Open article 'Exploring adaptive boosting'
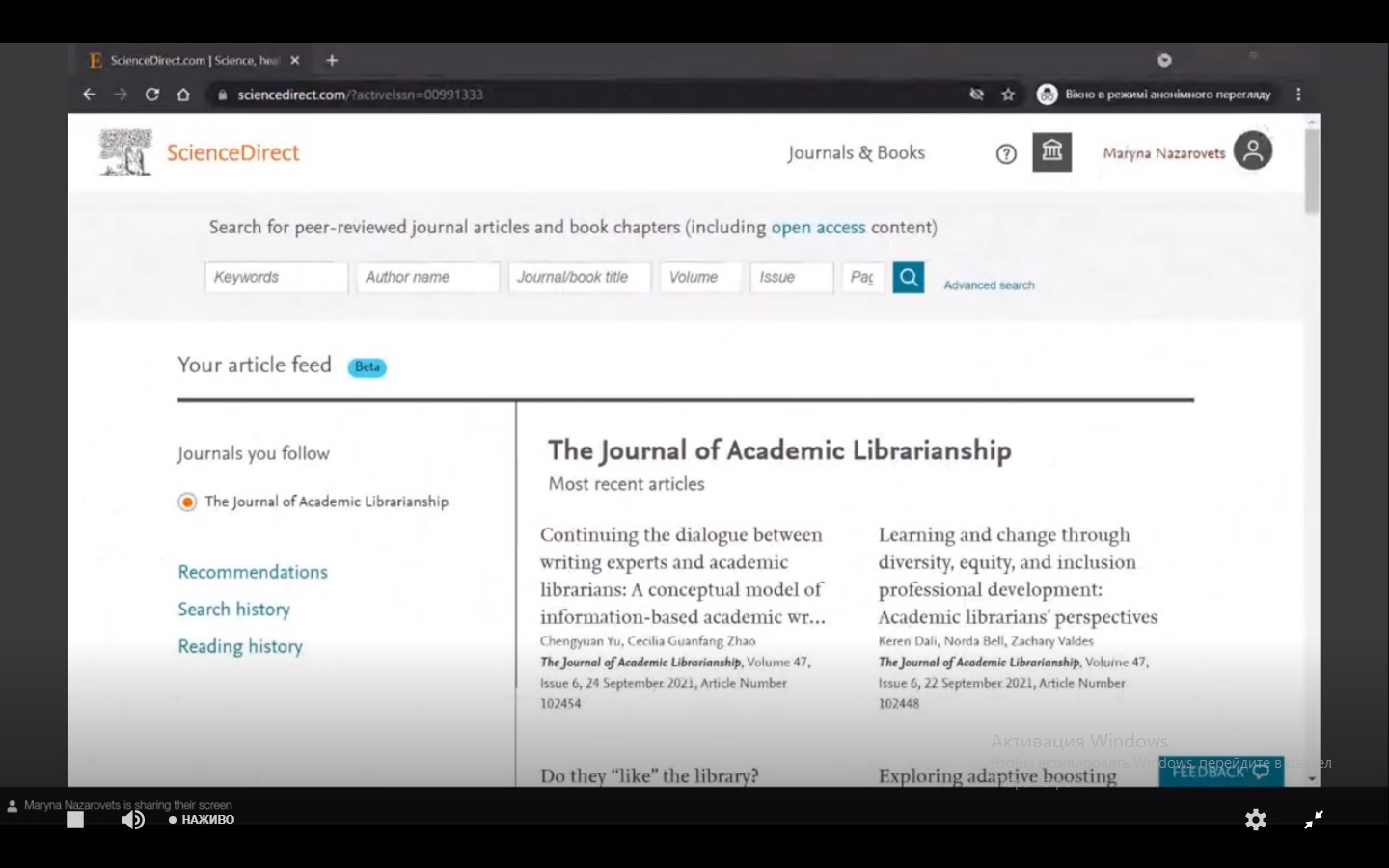The width and height of the screenshot is (1389, 868). tap(997, 775)
